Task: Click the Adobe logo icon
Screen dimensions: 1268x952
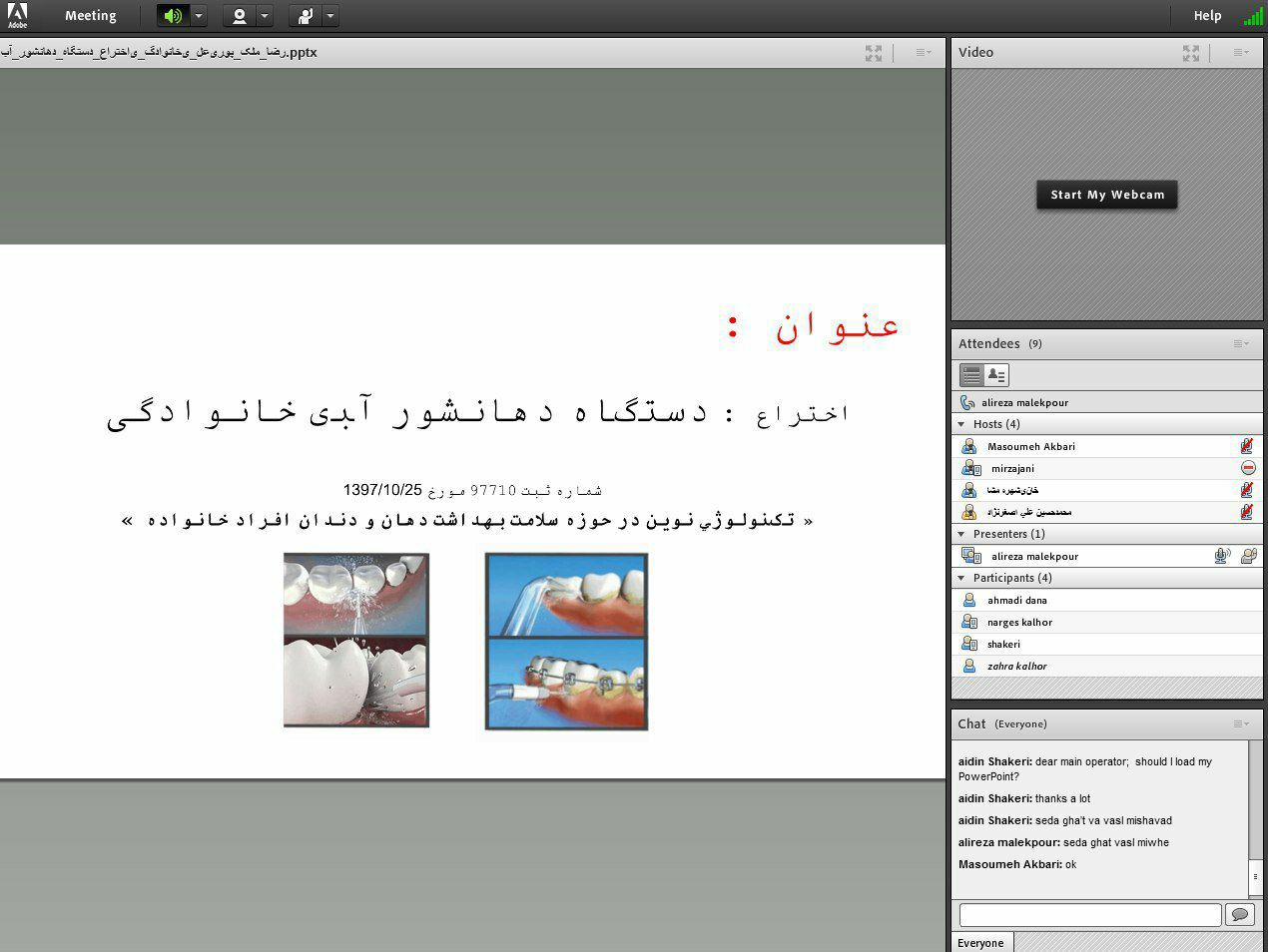Action: 17,15
